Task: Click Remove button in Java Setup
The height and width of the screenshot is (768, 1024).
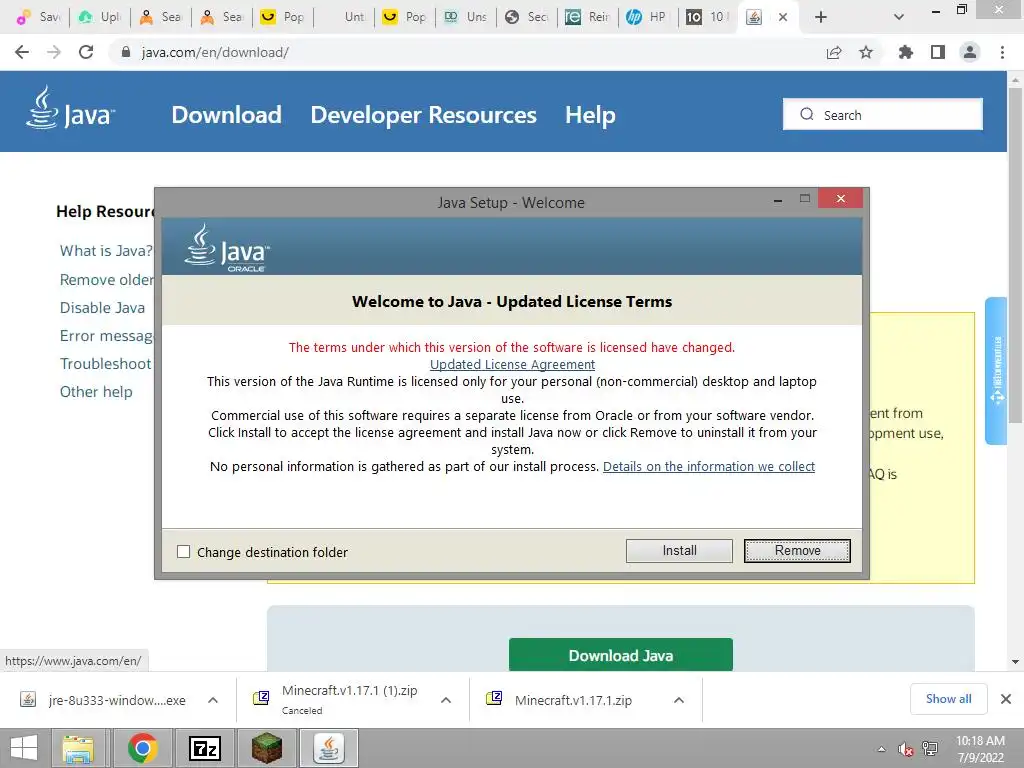Action: (797, 551)
